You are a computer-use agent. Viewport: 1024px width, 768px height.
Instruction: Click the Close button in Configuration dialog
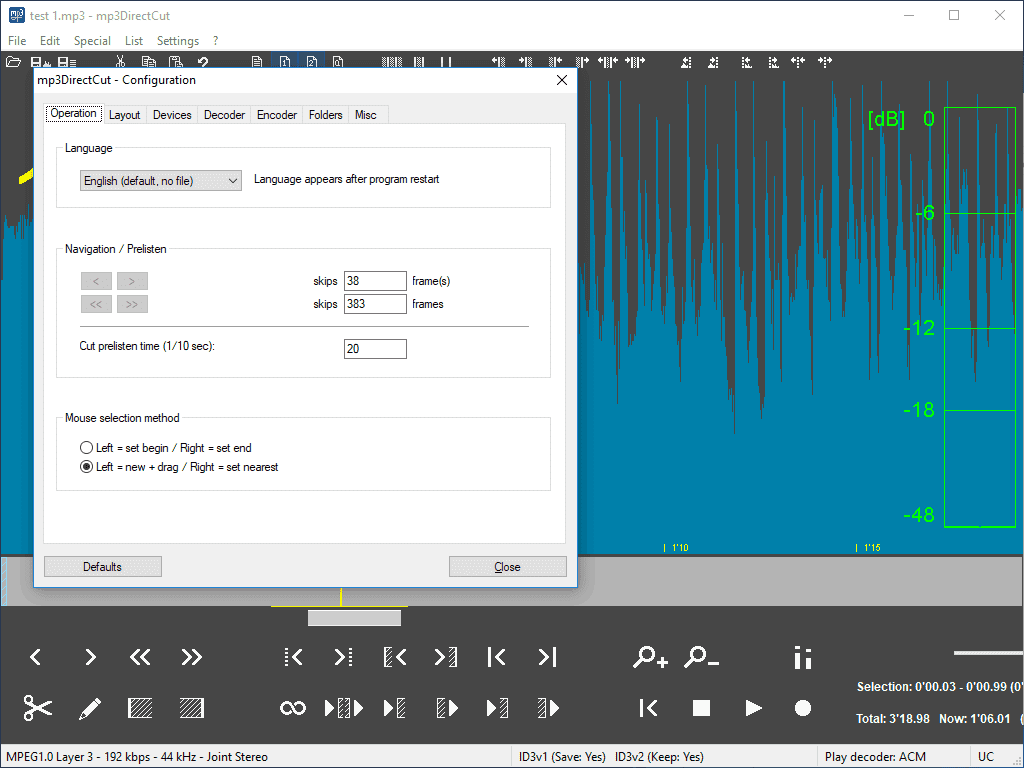point(507,567)
